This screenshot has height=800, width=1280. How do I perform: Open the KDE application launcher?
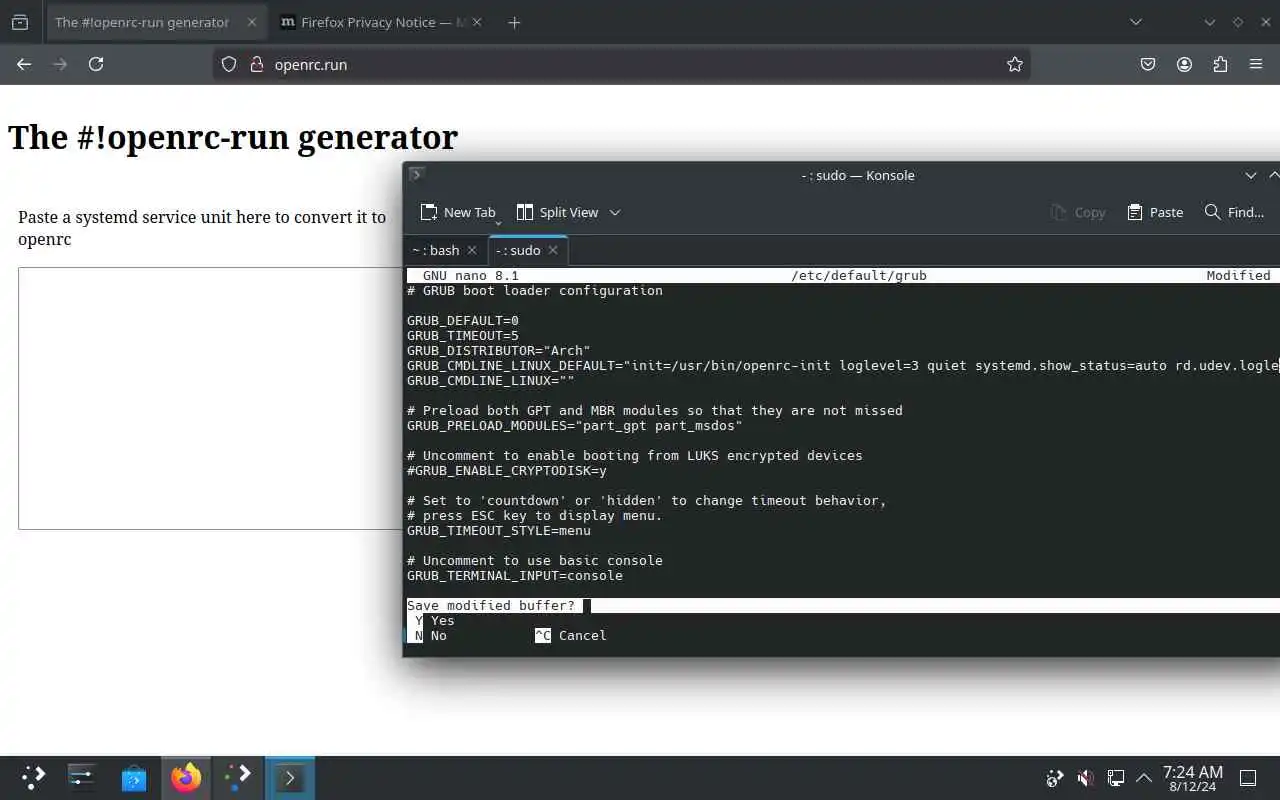(33, 777)
